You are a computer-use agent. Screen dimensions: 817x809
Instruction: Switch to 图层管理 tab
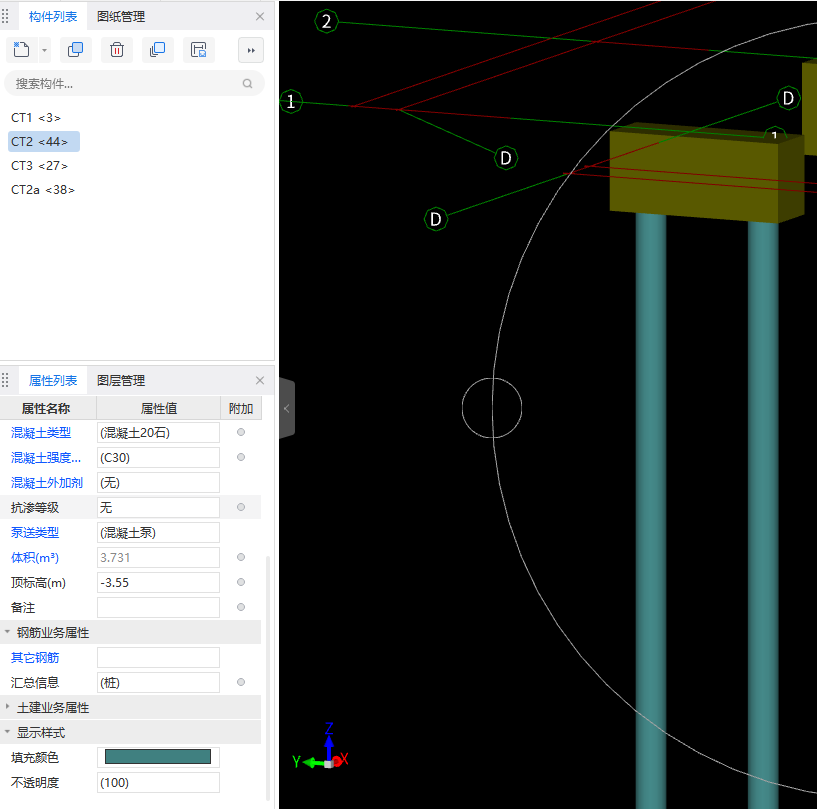pos(121,381)
